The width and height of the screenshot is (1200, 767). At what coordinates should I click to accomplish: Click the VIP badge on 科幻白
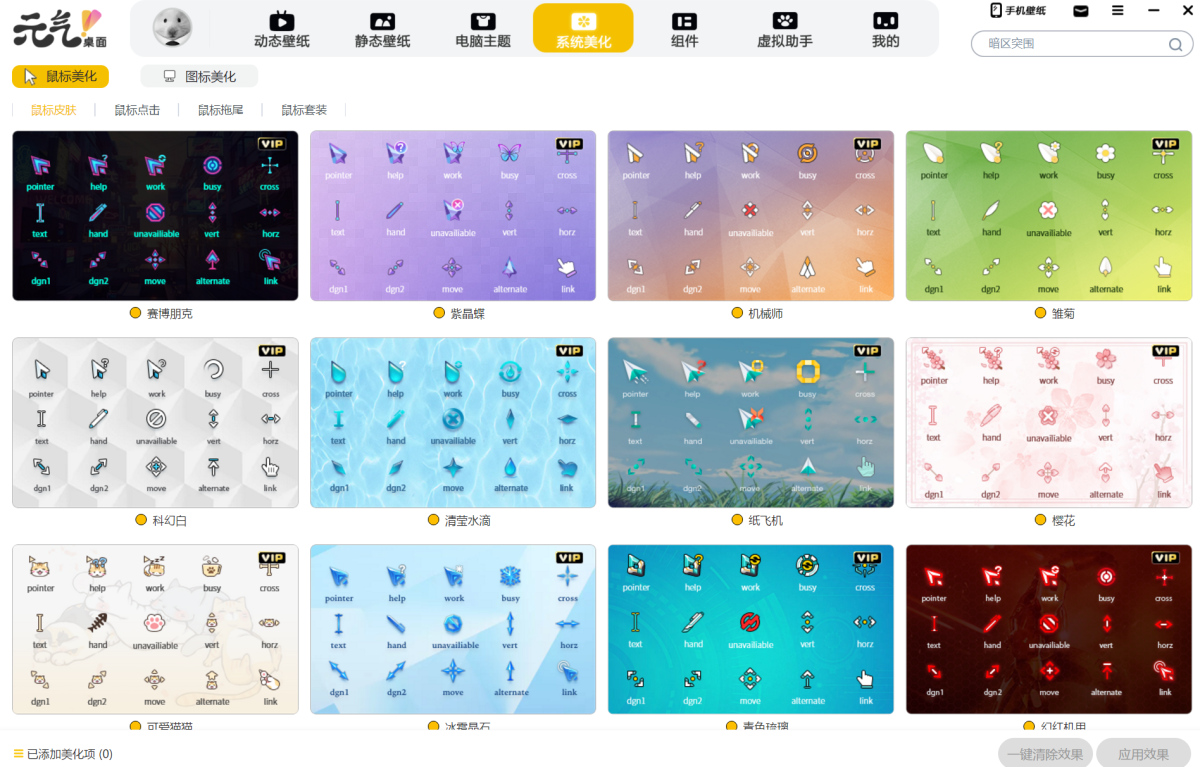(x=271, y=351)
